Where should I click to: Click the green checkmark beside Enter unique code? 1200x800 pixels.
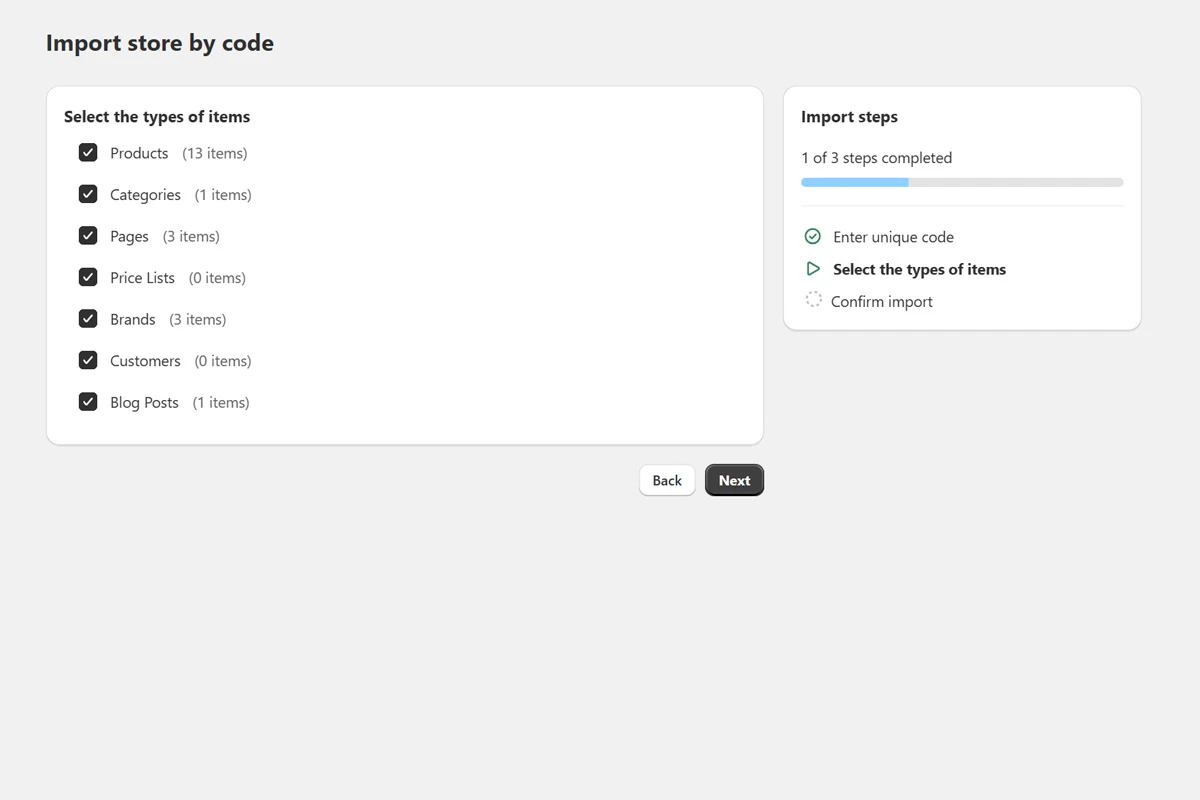pos(813,236)
